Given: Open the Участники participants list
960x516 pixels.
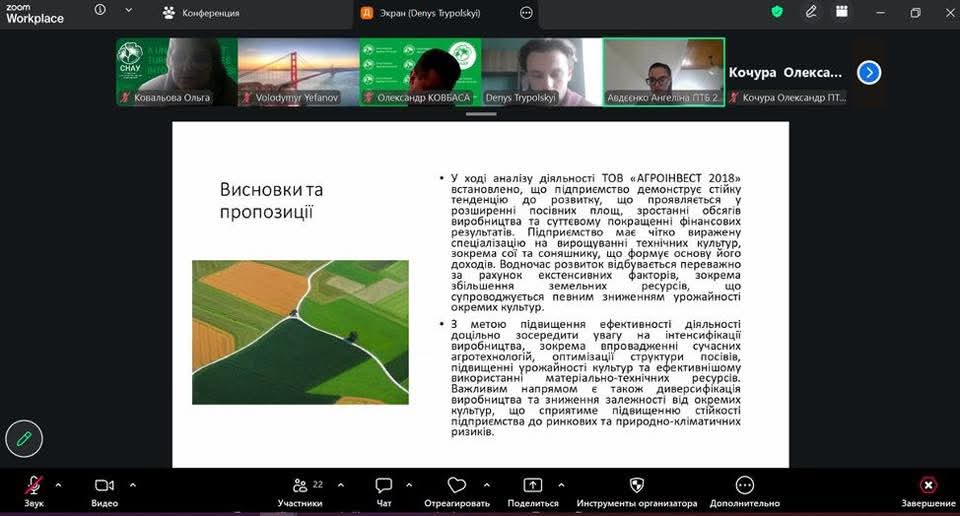Looking at the screenshot, I should (300, 490).
